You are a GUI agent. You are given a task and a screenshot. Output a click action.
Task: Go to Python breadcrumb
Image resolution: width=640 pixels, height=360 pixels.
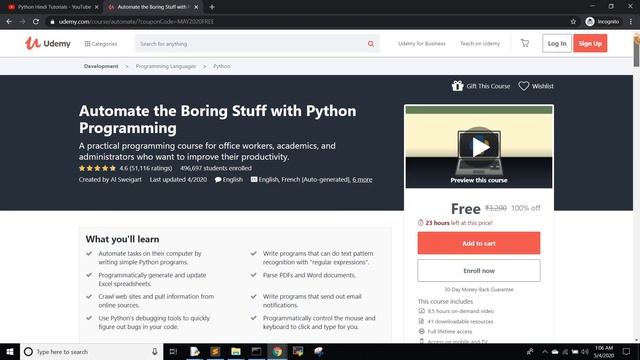[x=222, y=66]
